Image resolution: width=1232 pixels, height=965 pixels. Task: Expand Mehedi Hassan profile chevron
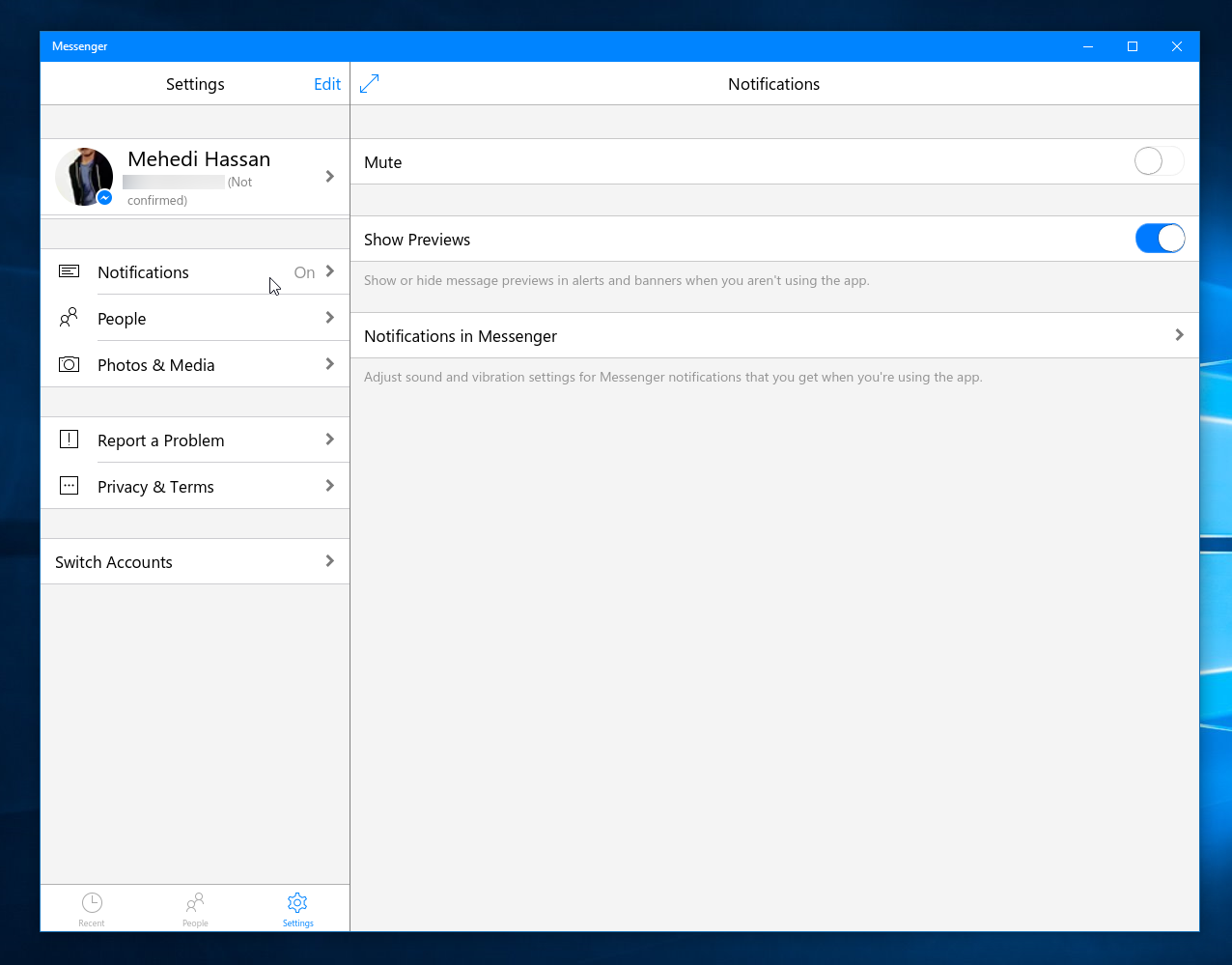(x=330, y=176)
